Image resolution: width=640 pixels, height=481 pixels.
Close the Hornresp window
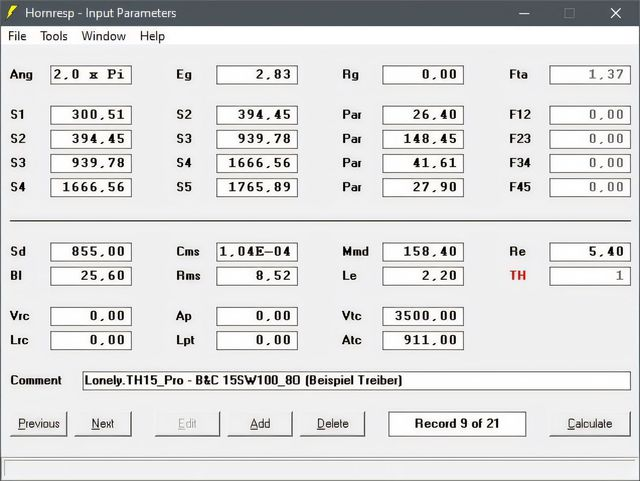(616, 13)
